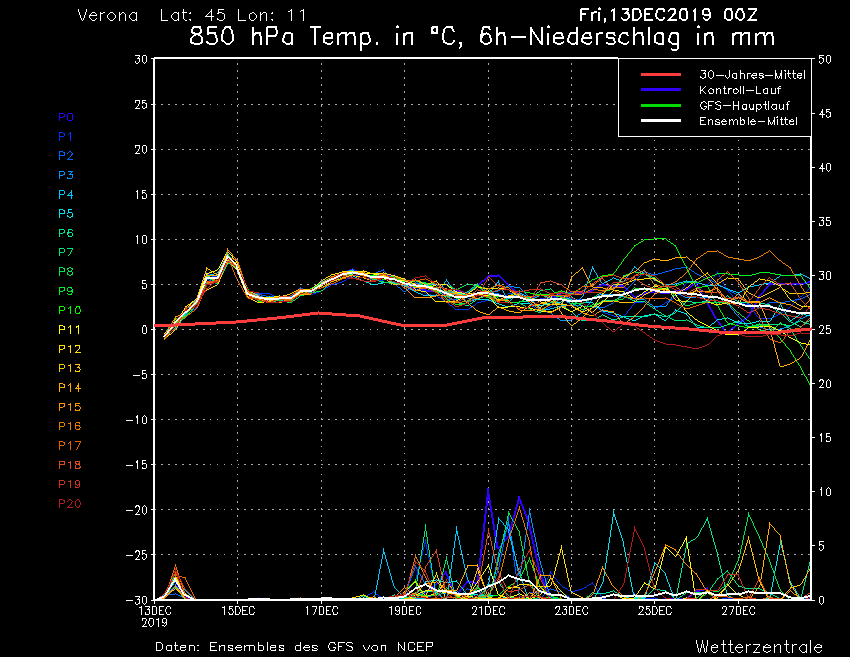
Task: Click the blue Kontroll-Lauf legend line
Action: pos(661,90)
